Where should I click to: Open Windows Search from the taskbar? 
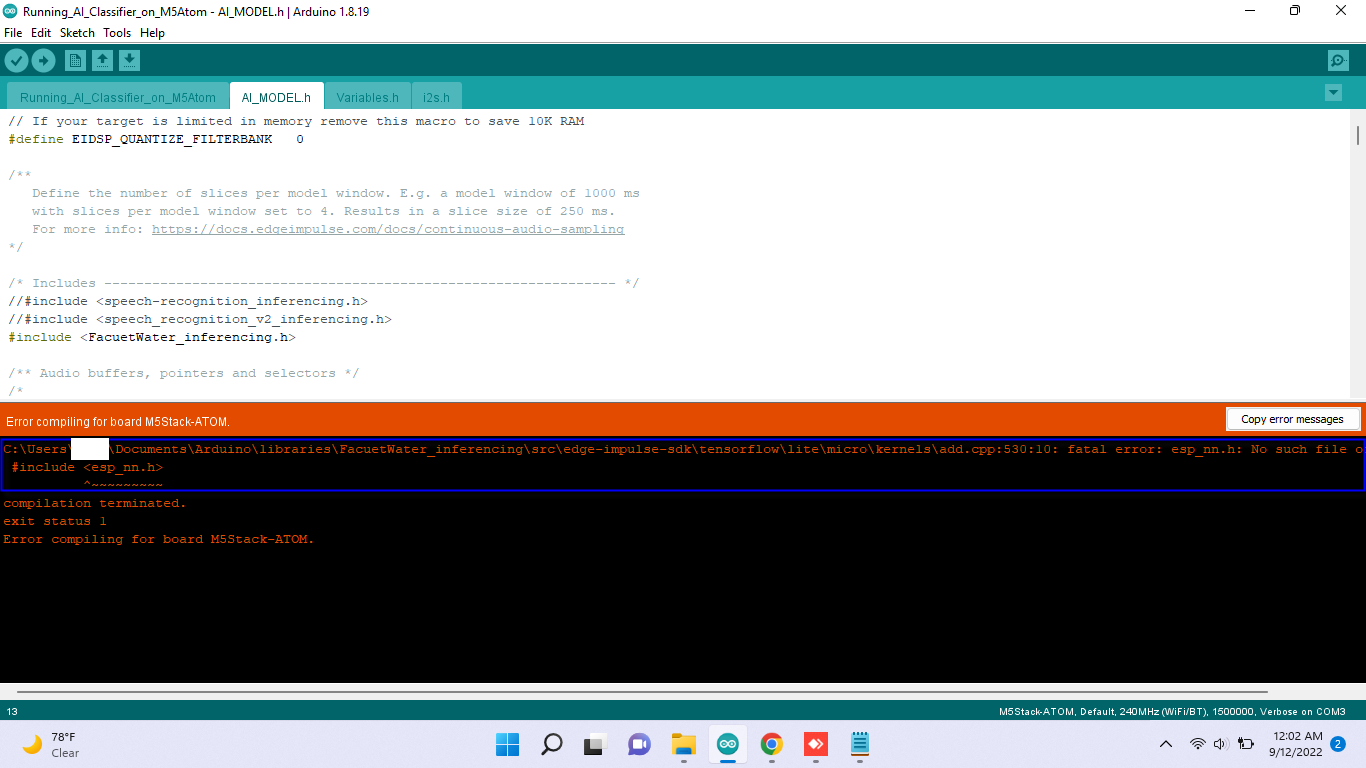551,744
